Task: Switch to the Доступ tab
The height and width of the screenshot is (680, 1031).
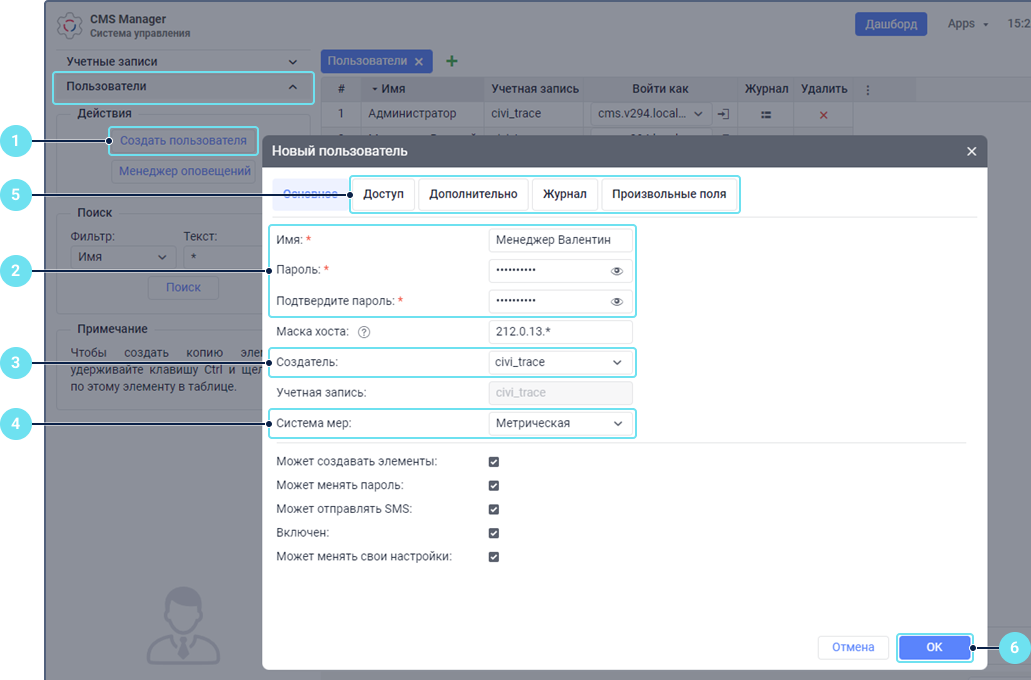Action: click(383, 194)
